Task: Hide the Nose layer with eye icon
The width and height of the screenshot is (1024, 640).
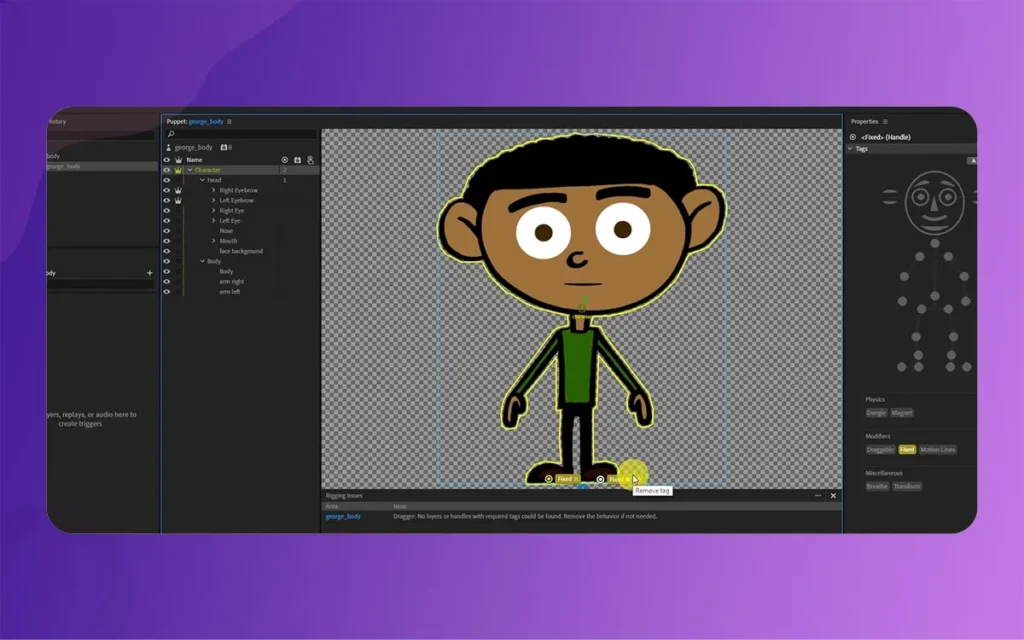Action: [x=166, y=231]
